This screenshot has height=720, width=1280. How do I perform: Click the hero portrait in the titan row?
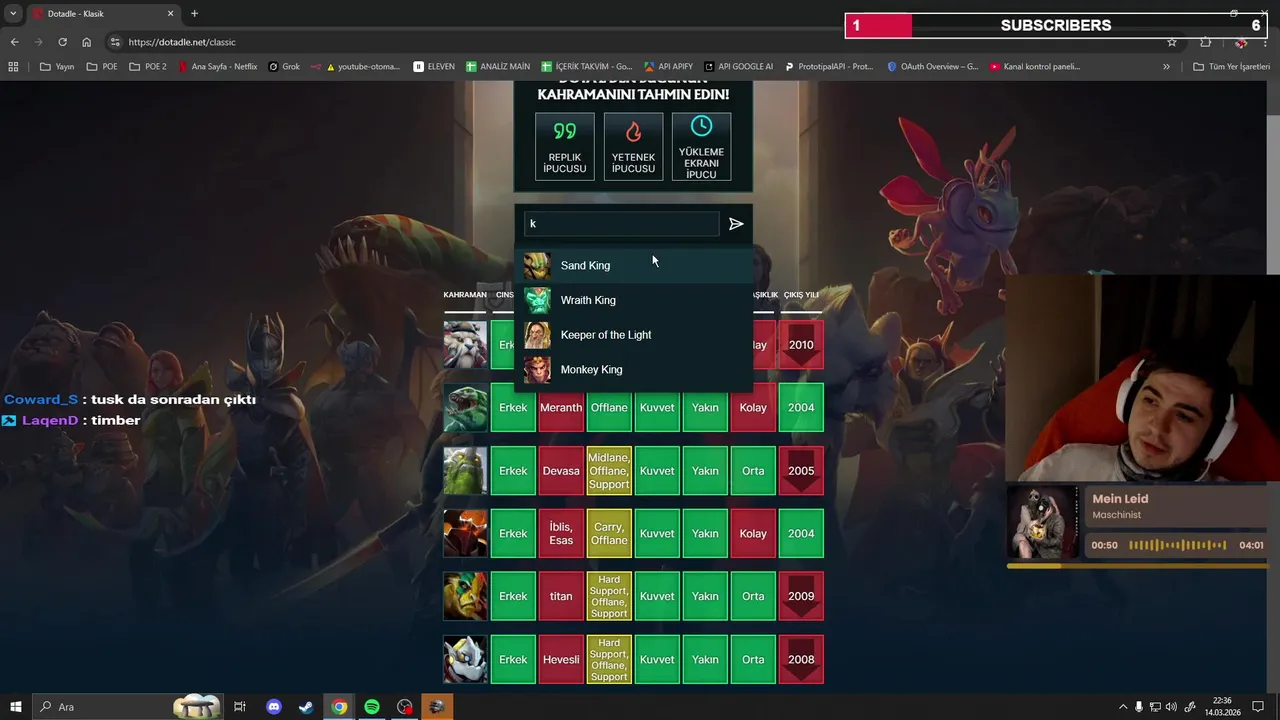pos(465,596)
